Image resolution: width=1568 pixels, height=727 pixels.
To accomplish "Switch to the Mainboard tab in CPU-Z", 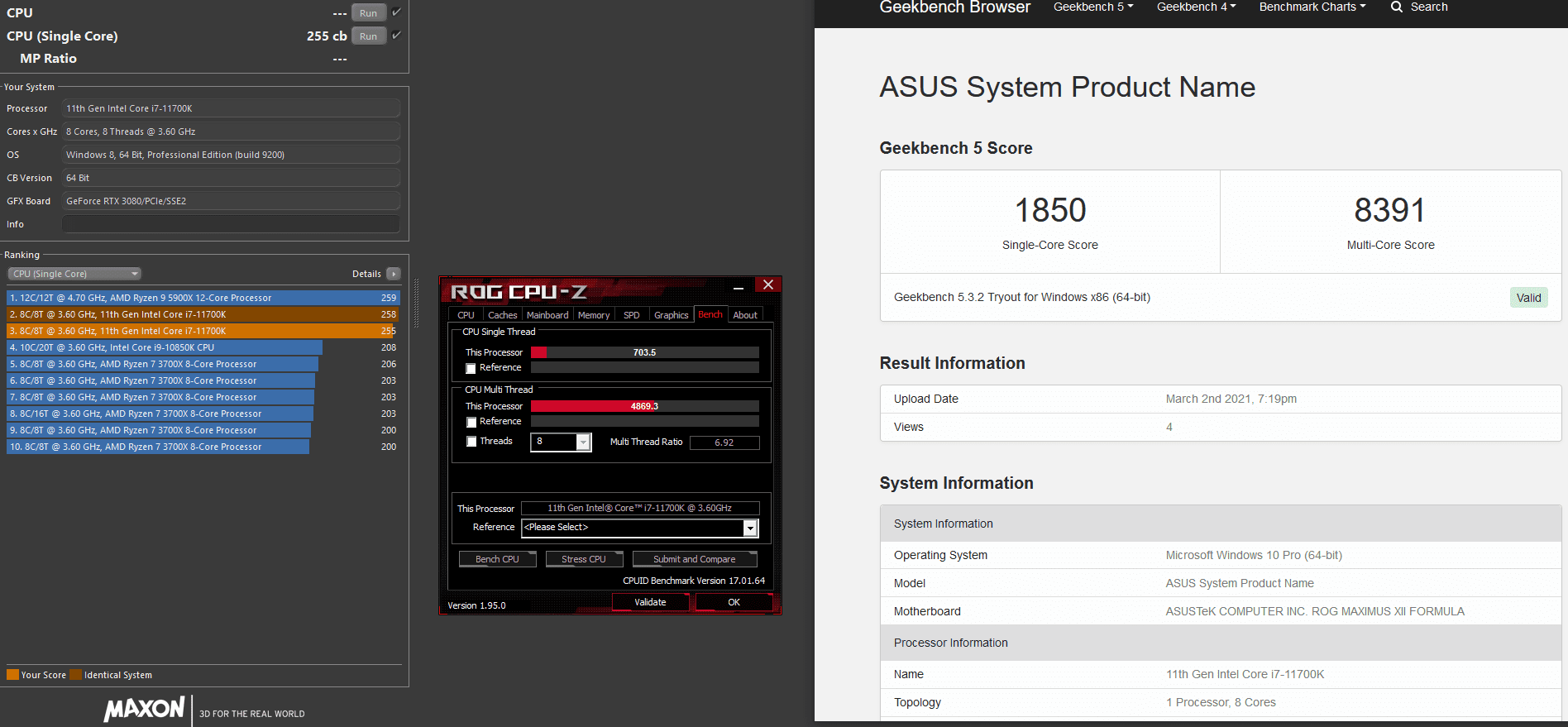I will click(547, 315).
